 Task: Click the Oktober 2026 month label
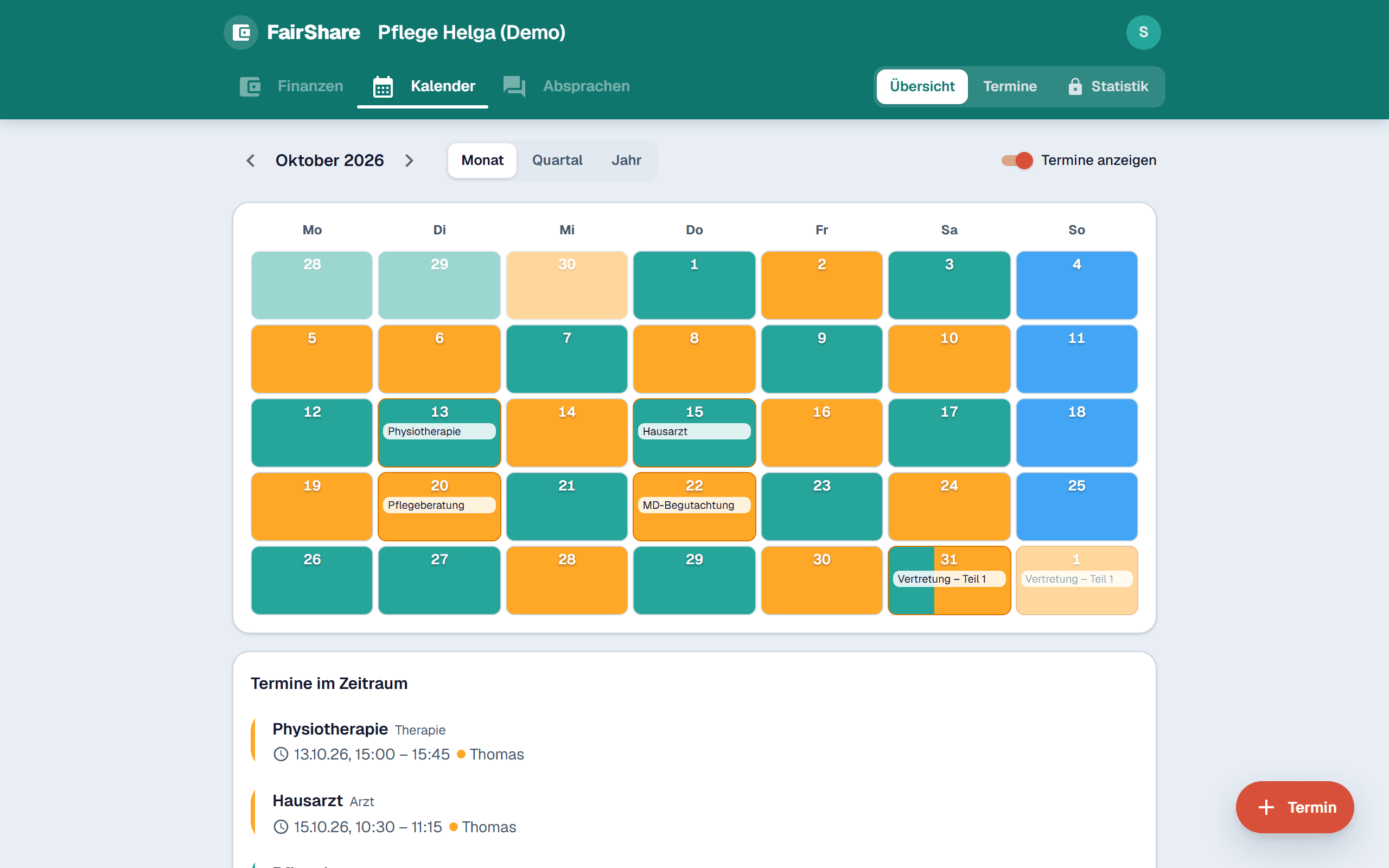(329, 161)
